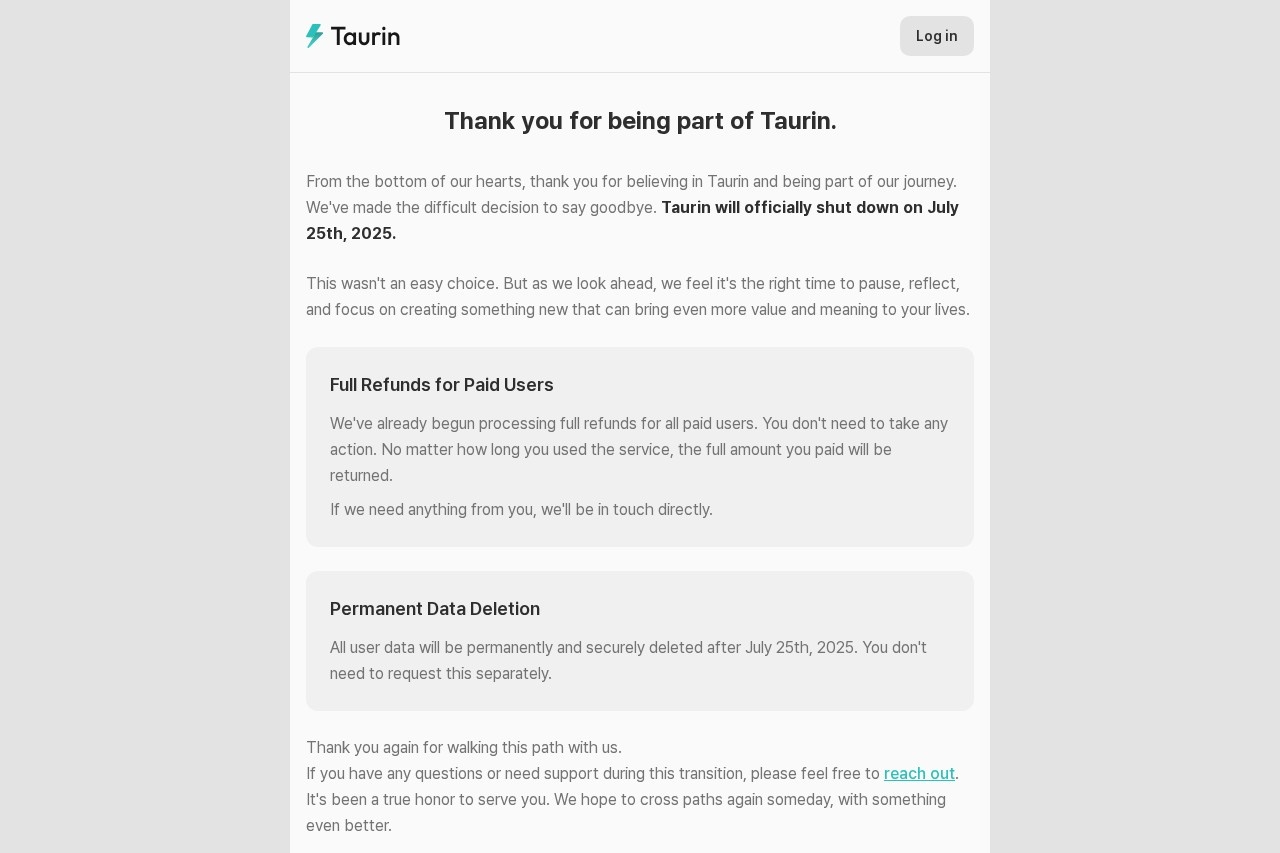
Task: Select the Taurin wordmark in the header
Action: tap(365, 36)
